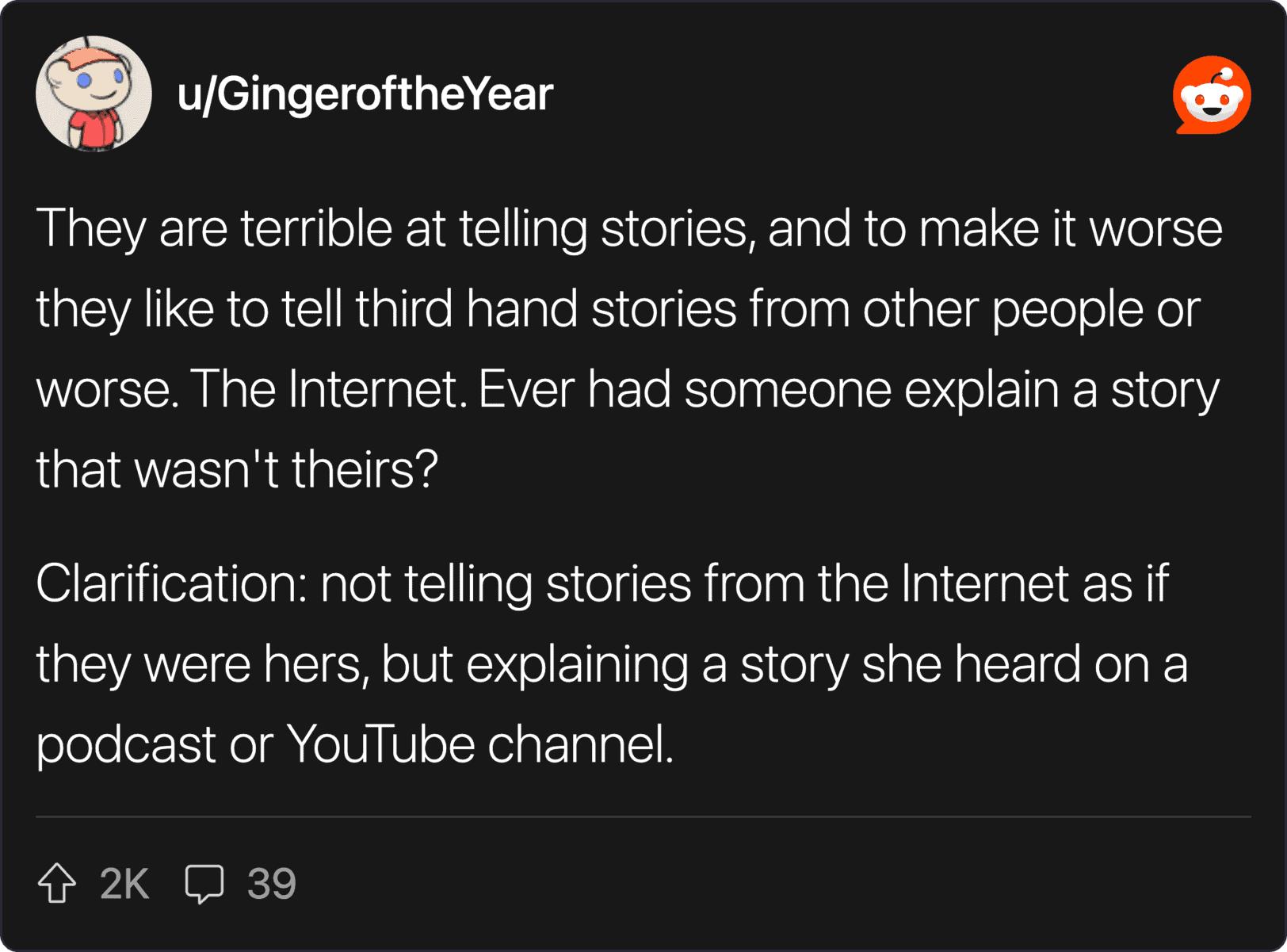The height and width of the screenshot is (952, 1287).
Task: Click the upvote arrow icon
Action: click(57, 883)
